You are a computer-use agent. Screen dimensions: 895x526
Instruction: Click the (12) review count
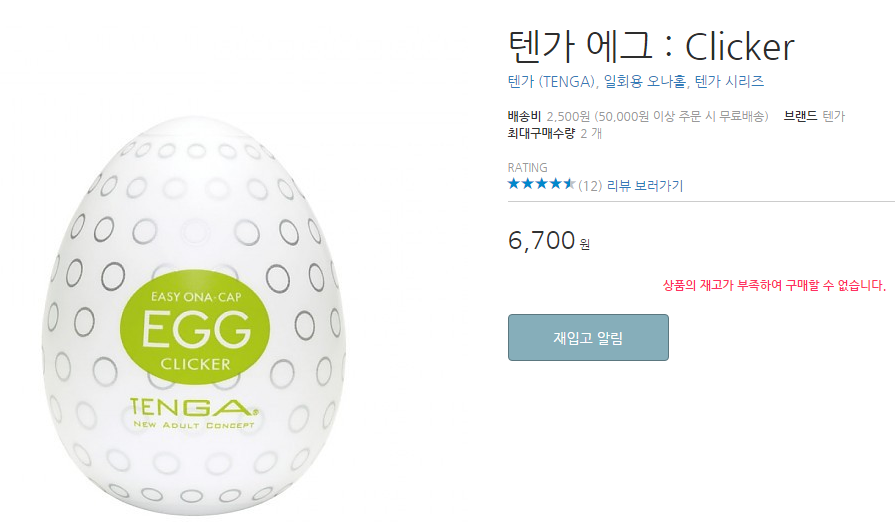(x=590, y=186)
